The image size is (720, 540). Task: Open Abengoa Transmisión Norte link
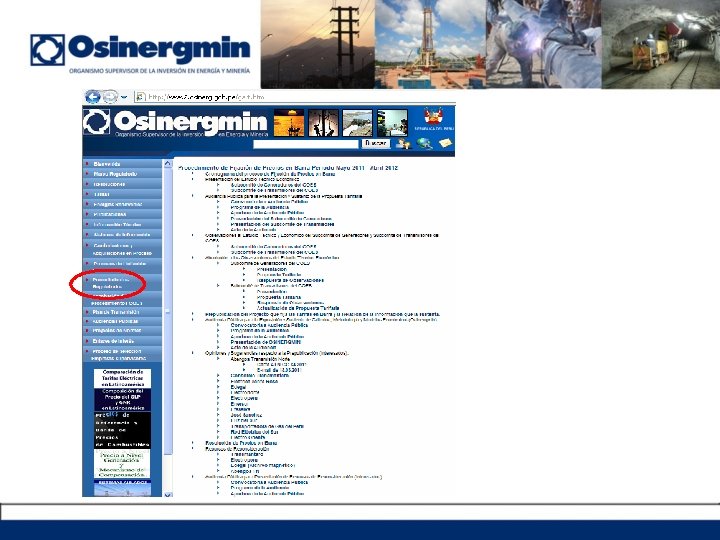(x=260, y=360)
